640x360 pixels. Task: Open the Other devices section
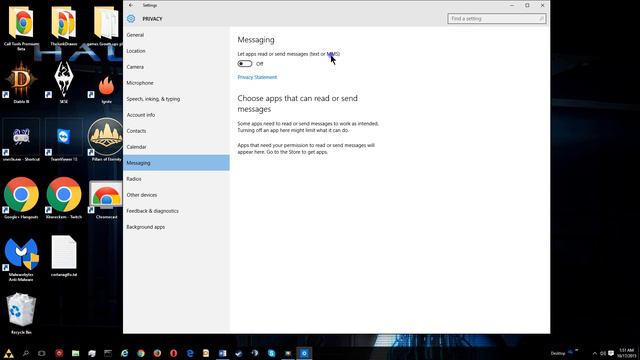pos(176,195)
